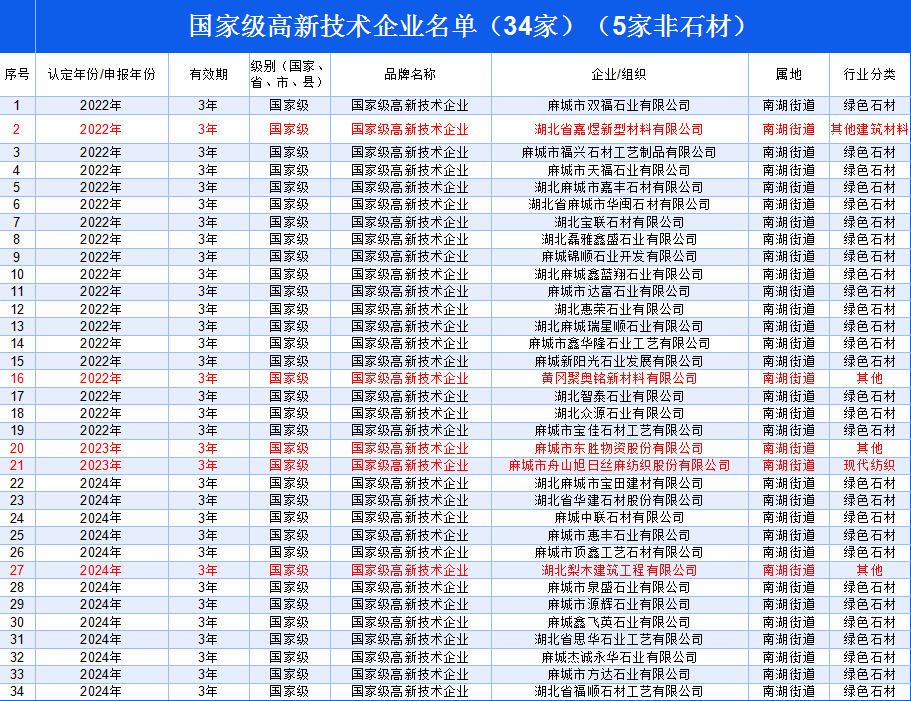Image resolution: width=911 pixels, height=701 pixels.
Task: Select the cell 麻城市福兴石材工艺制品有限公司
Action: [x=619, y=153]
